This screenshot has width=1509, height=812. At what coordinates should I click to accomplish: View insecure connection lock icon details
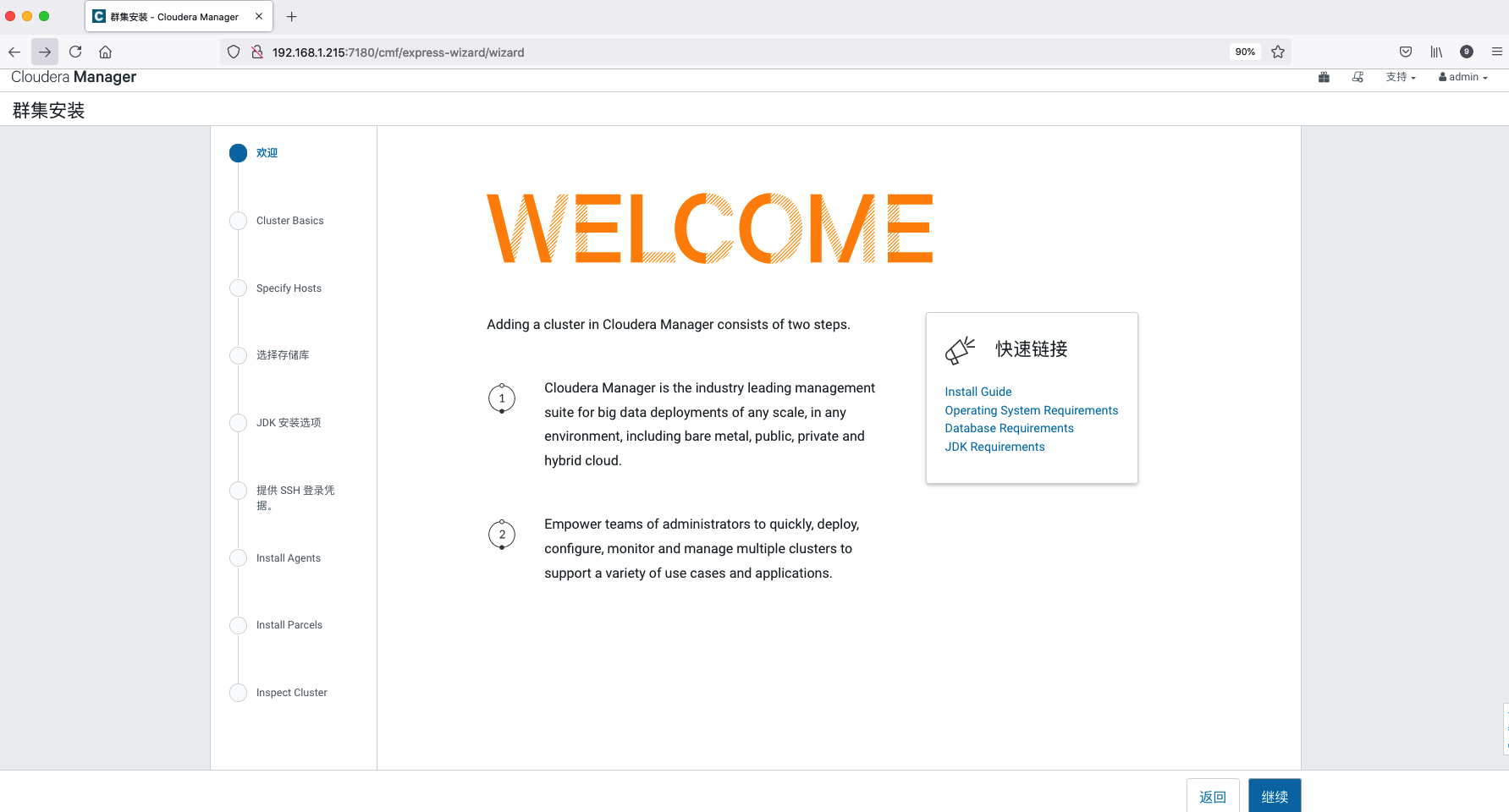click(257, 52)
